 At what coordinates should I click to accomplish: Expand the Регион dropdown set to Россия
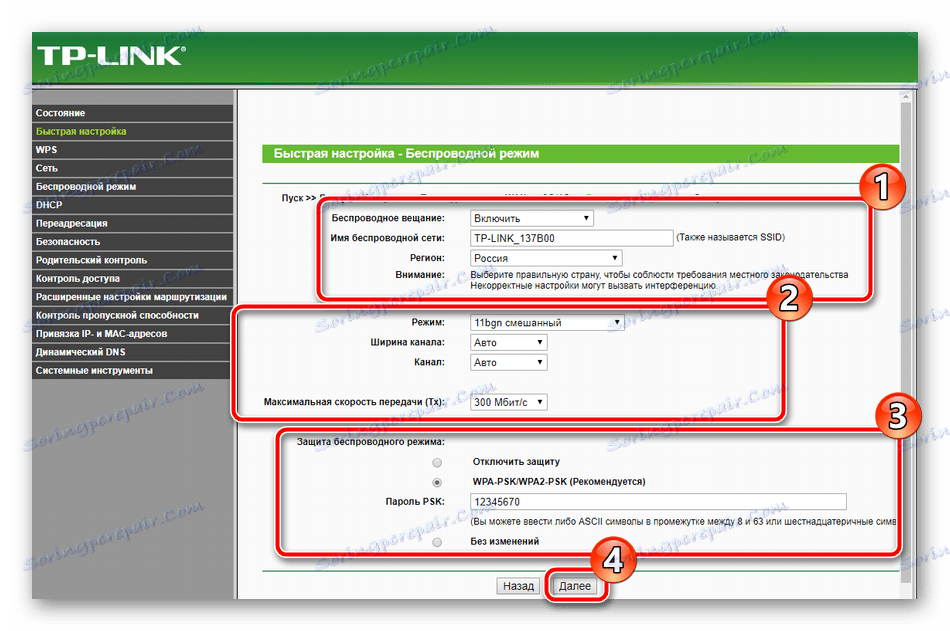(x=546, y=258)
